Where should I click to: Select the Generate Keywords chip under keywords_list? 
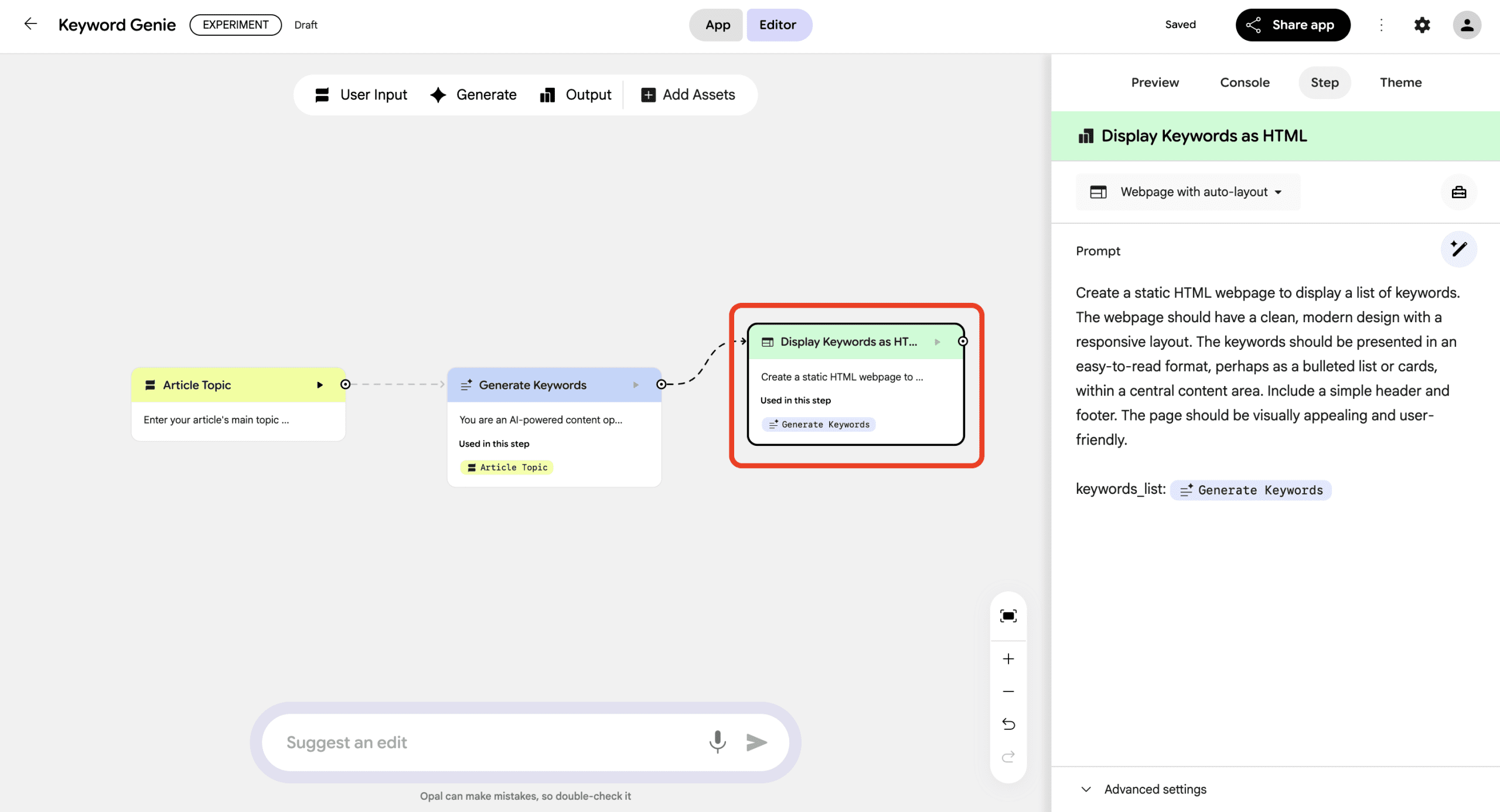point(1251,490)
